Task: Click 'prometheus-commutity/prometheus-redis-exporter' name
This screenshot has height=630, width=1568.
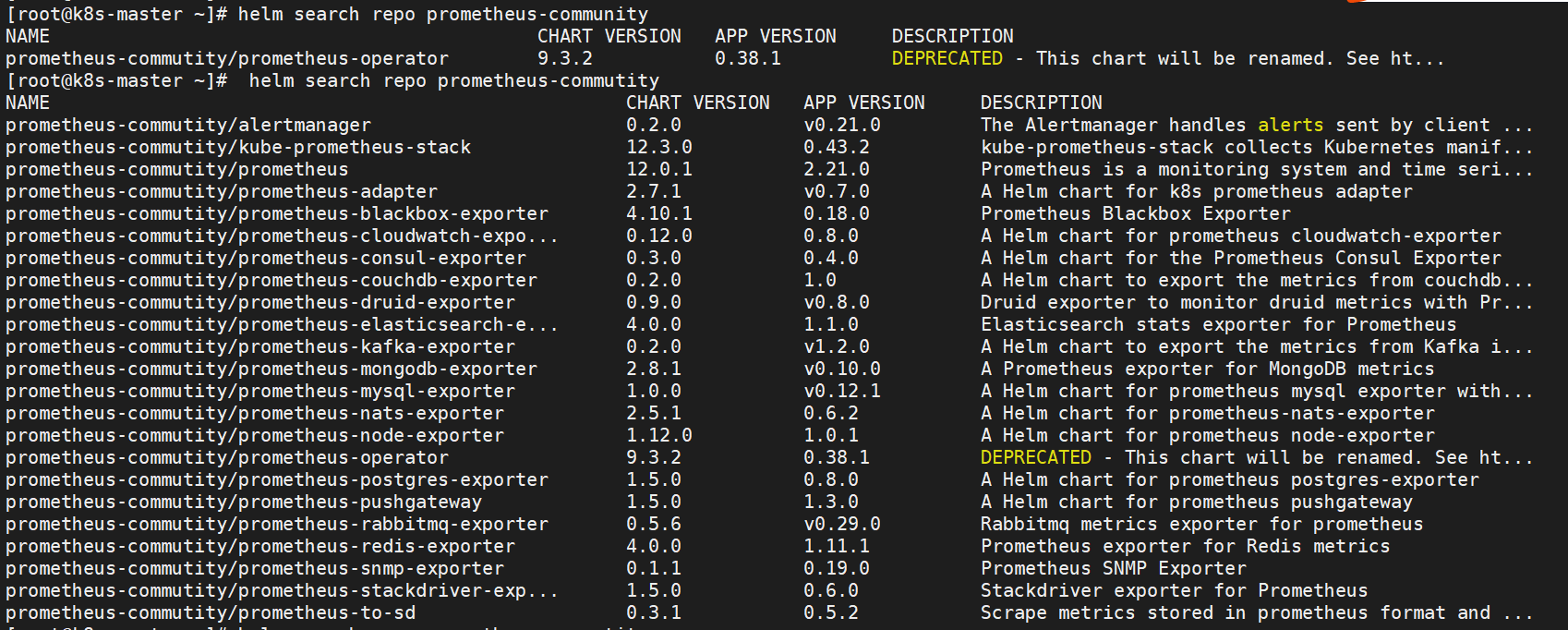Action: coord(260,546)
